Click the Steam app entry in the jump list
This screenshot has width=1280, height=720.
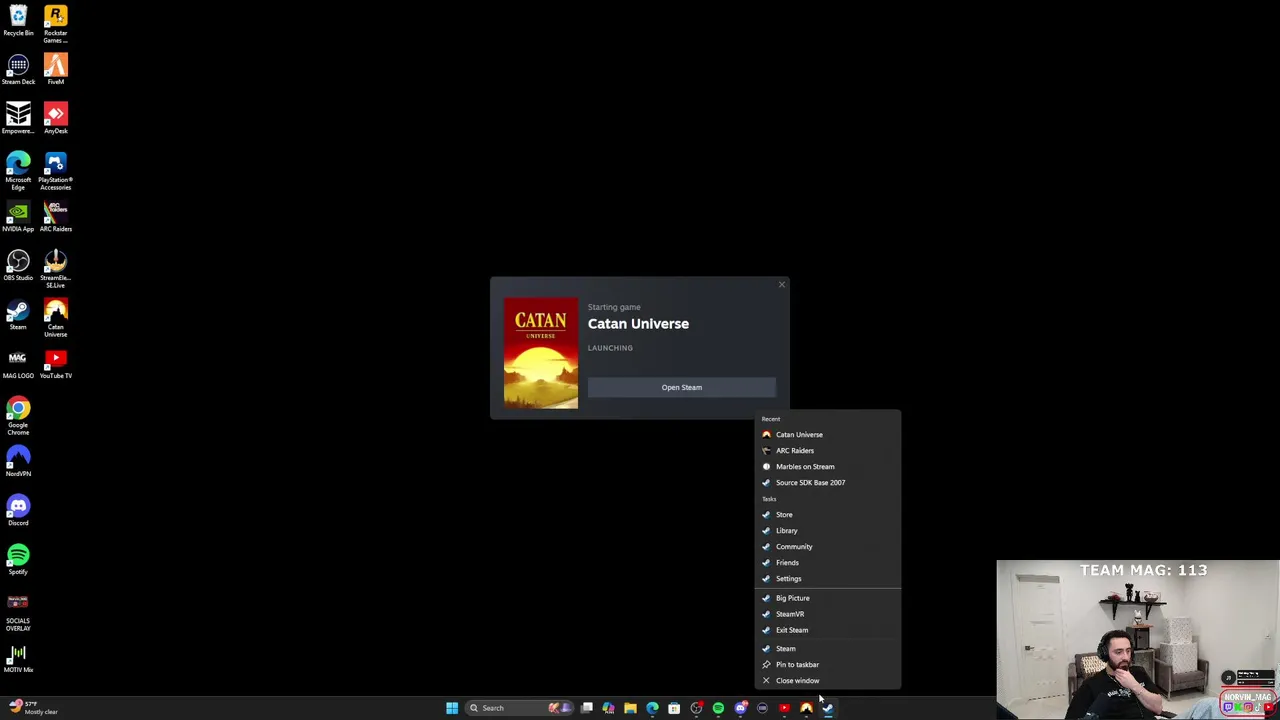point(827,648)
